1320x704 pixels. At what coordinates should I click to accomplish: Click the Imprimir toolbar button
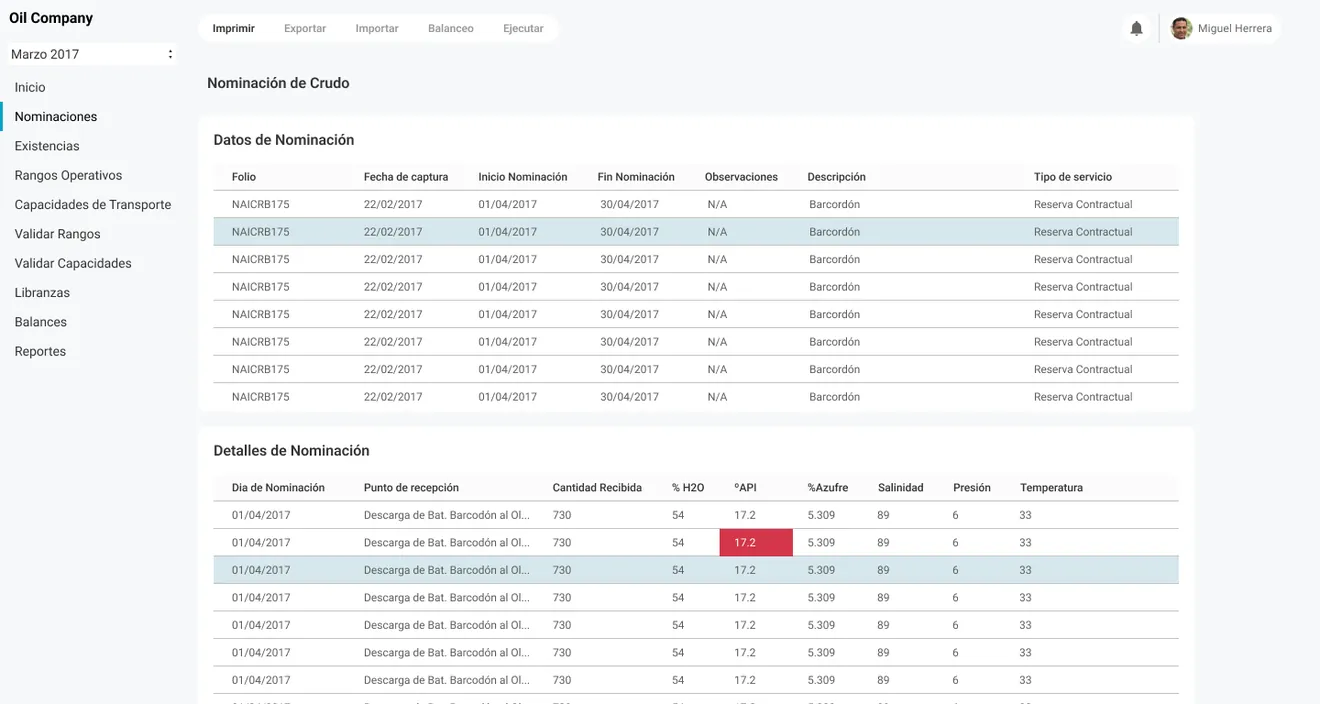(x=233, y=29)
